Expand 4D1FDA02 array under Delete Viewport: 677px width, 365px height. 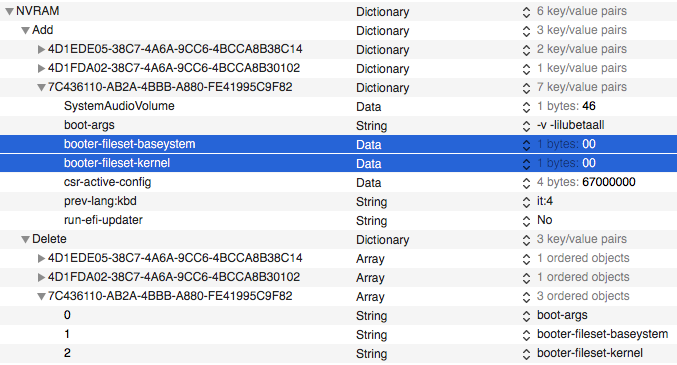pyautogui.click(x=41, y=277)
